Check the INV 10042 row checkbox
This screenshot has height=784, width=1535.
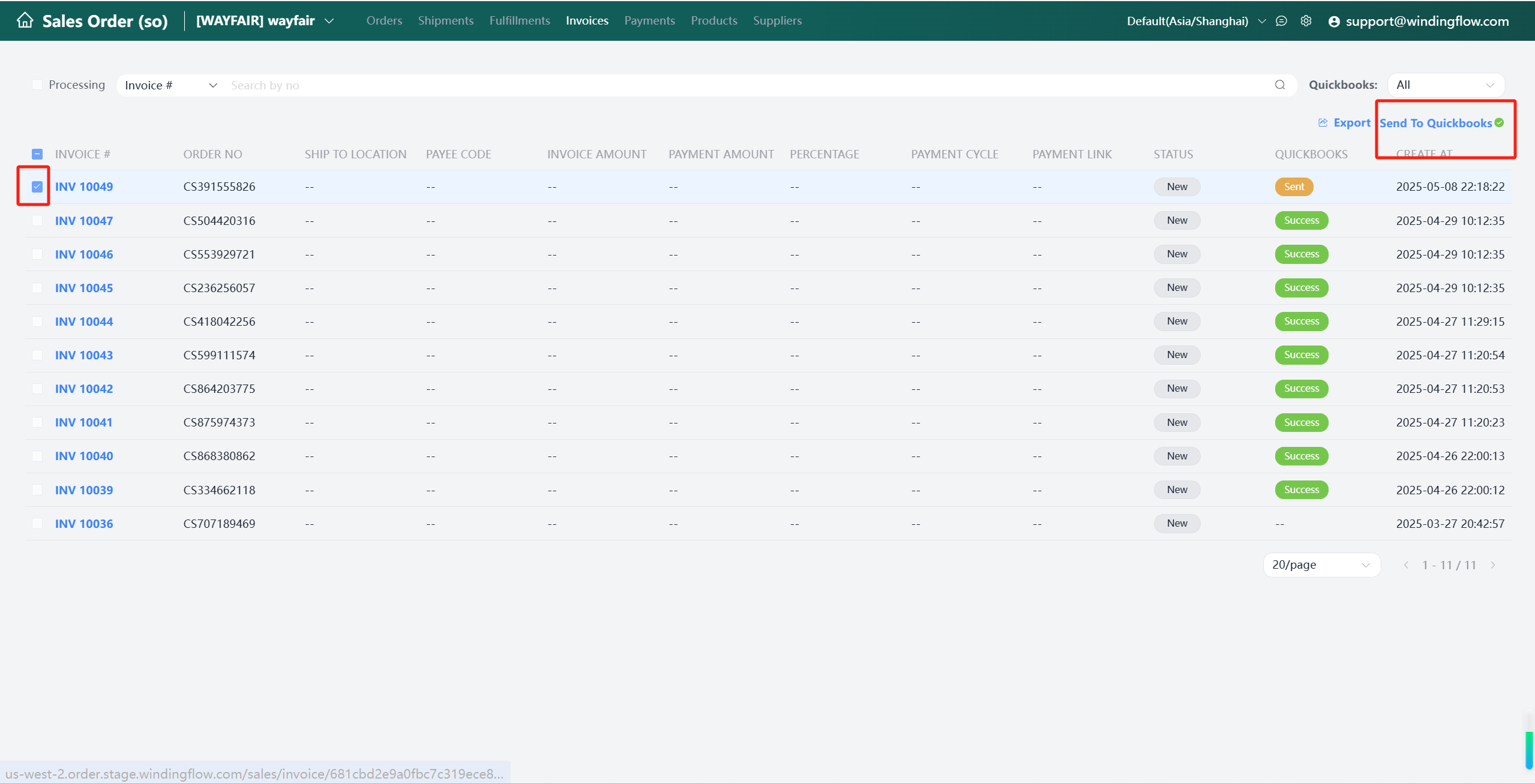tap(37, 389)
